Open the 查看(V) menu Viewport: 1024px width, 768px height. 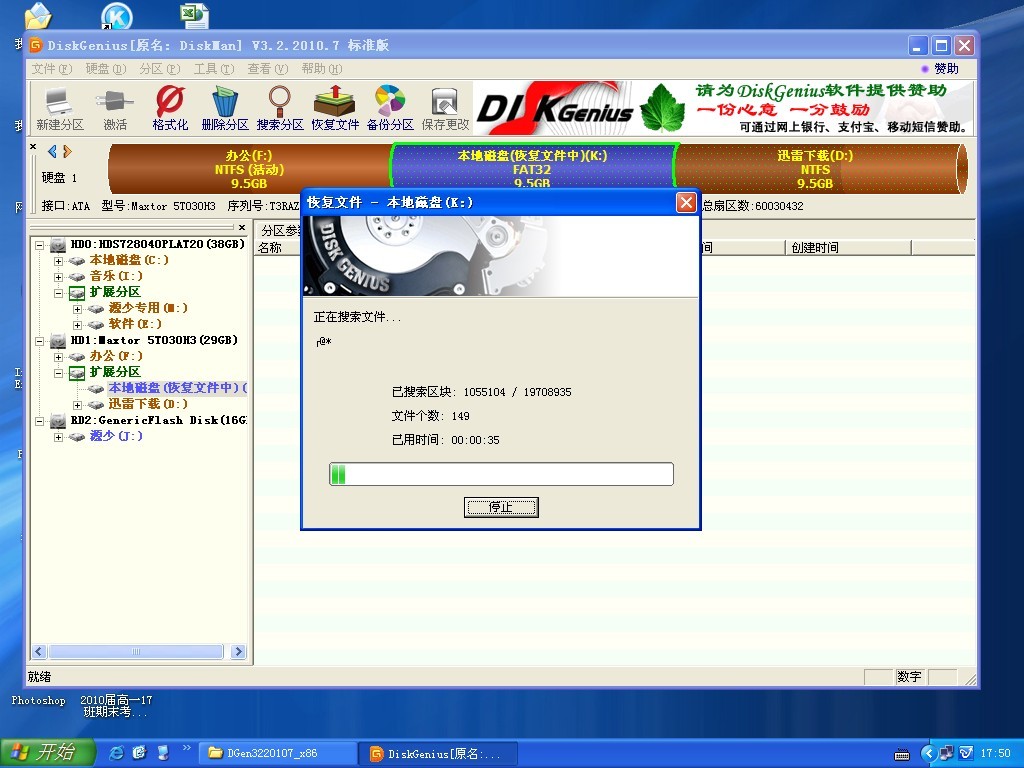(x=268, y=69)
